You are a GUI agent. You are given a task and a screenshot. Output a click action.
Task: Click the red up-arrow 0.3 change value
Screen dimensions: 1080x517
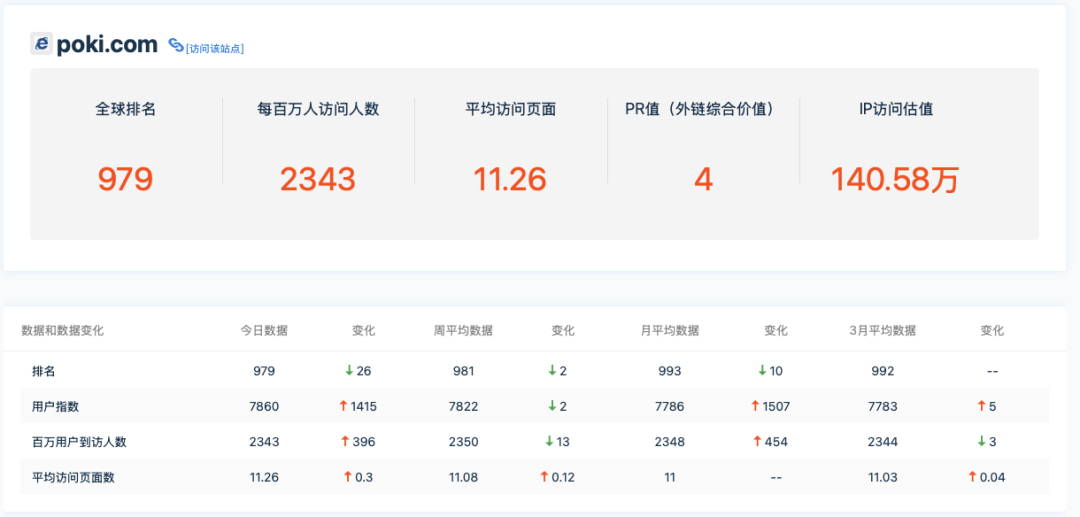tap(359, 477)
